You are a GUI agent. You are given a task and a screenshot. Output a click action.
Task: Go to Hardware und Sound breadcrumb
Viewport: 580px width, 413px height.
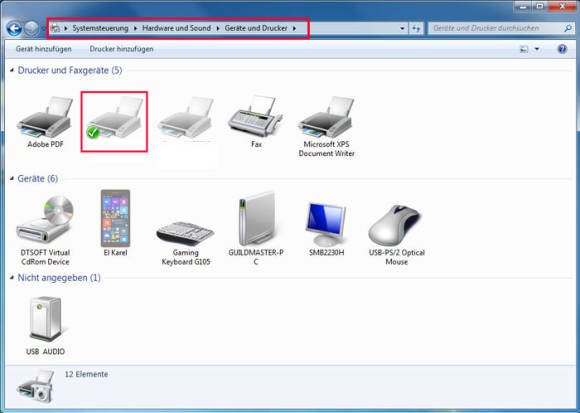click(x=176, y=28)
